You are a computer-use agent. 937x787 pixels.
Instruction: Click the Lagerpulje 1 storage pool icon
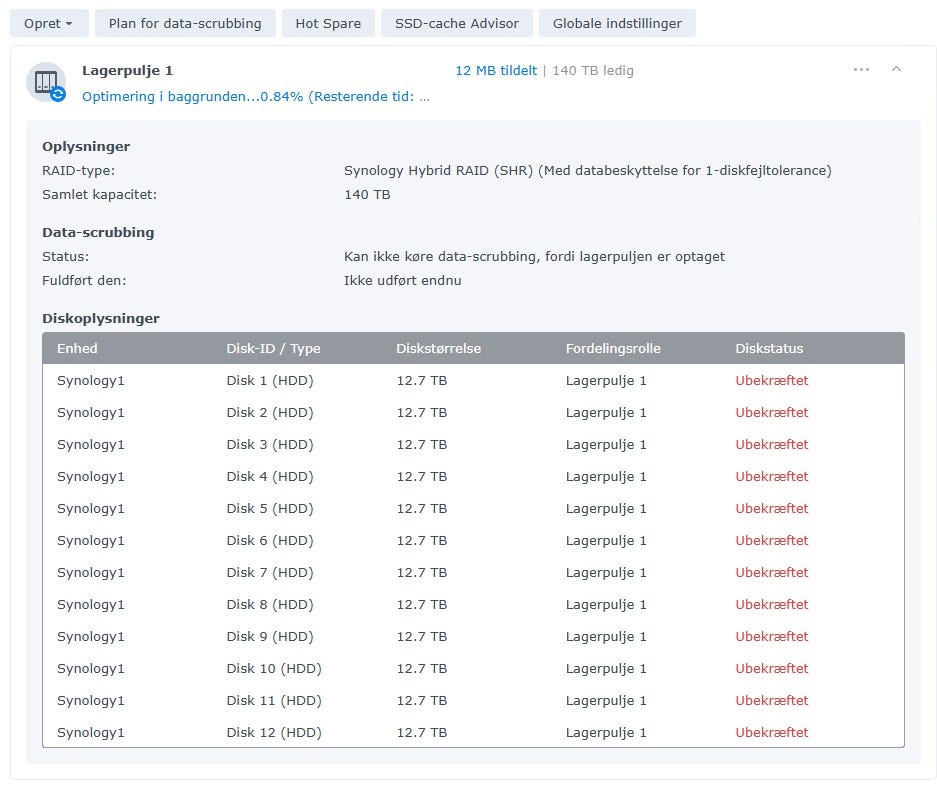pyautogui.click(x=46, y=81)
